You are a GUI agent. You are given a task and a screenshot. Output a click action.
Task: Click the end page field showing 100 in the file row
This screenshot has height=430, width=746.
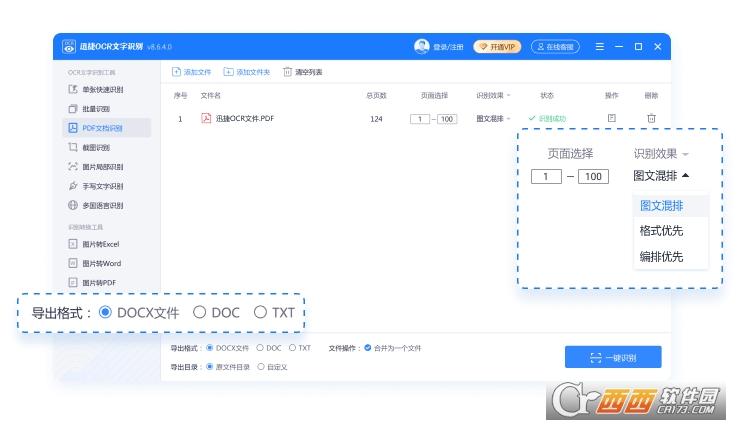tap(447, 119)
